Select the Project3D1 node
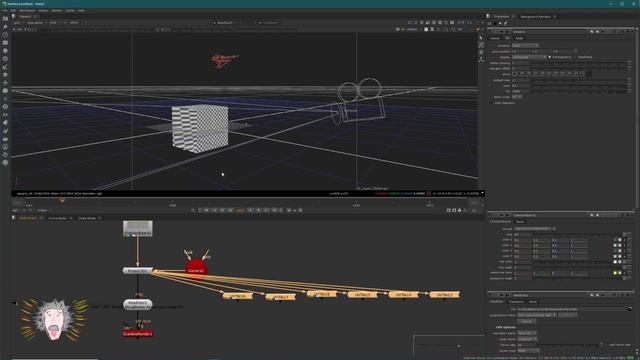This screenshot has width=640, height=360. point(138,271)
